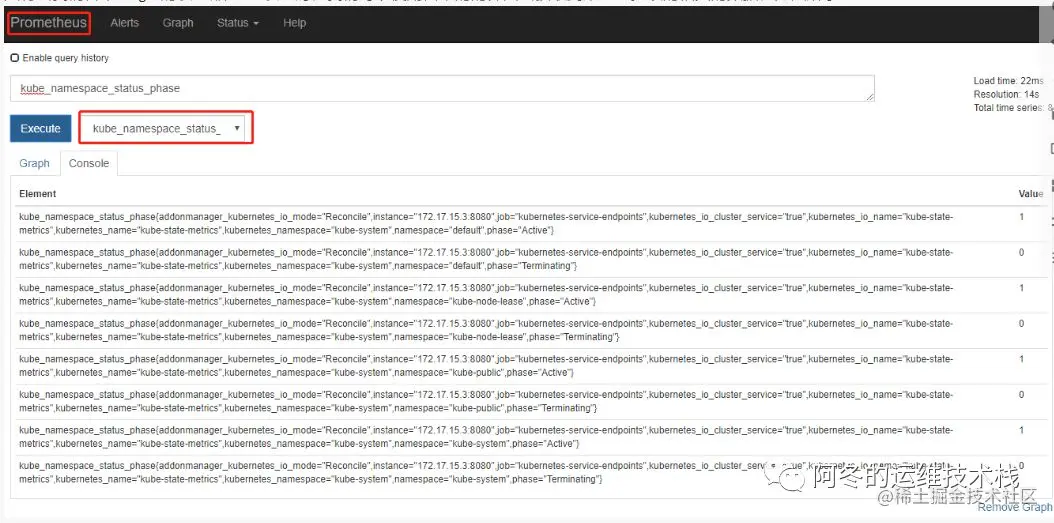
Task: Click the Remove Graph link
Action: tap(1015, 508)
